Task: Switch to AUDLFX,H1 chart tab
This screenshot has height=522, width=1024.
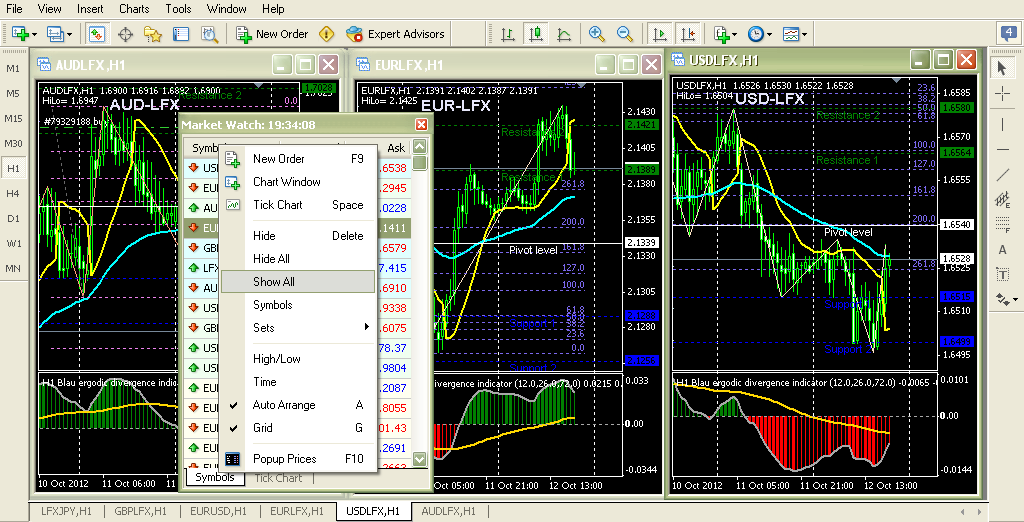Action: (x=448, y=511)
